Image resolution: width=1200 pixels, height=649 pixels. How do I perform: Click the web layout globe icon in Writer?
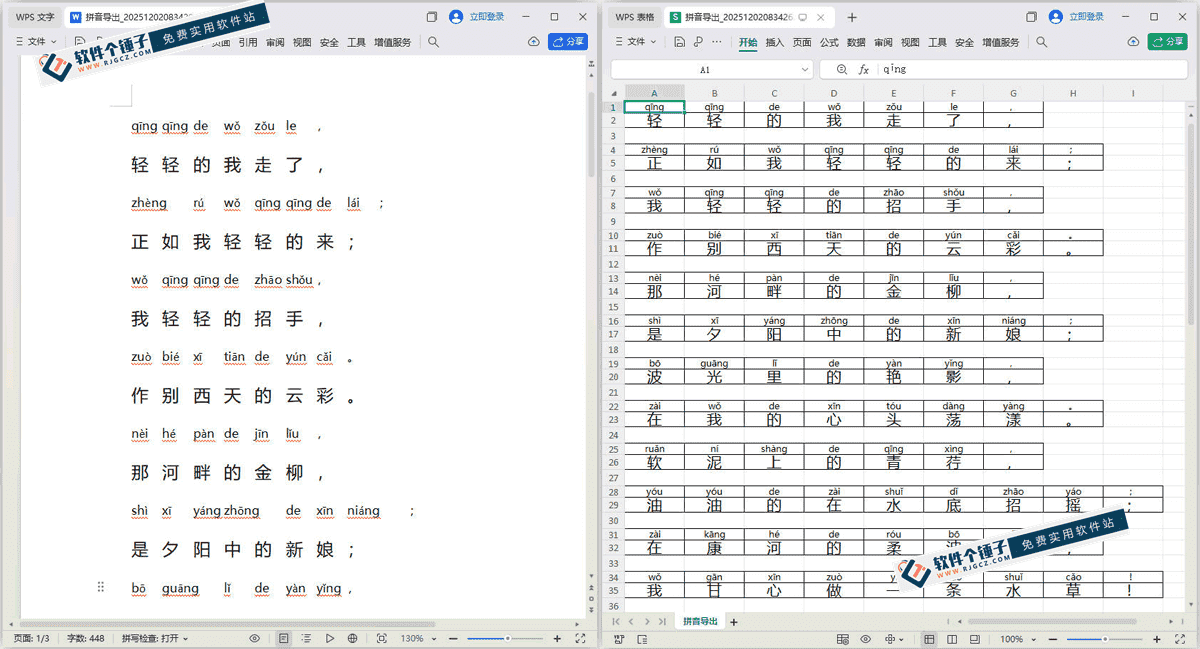pos(353,638)
